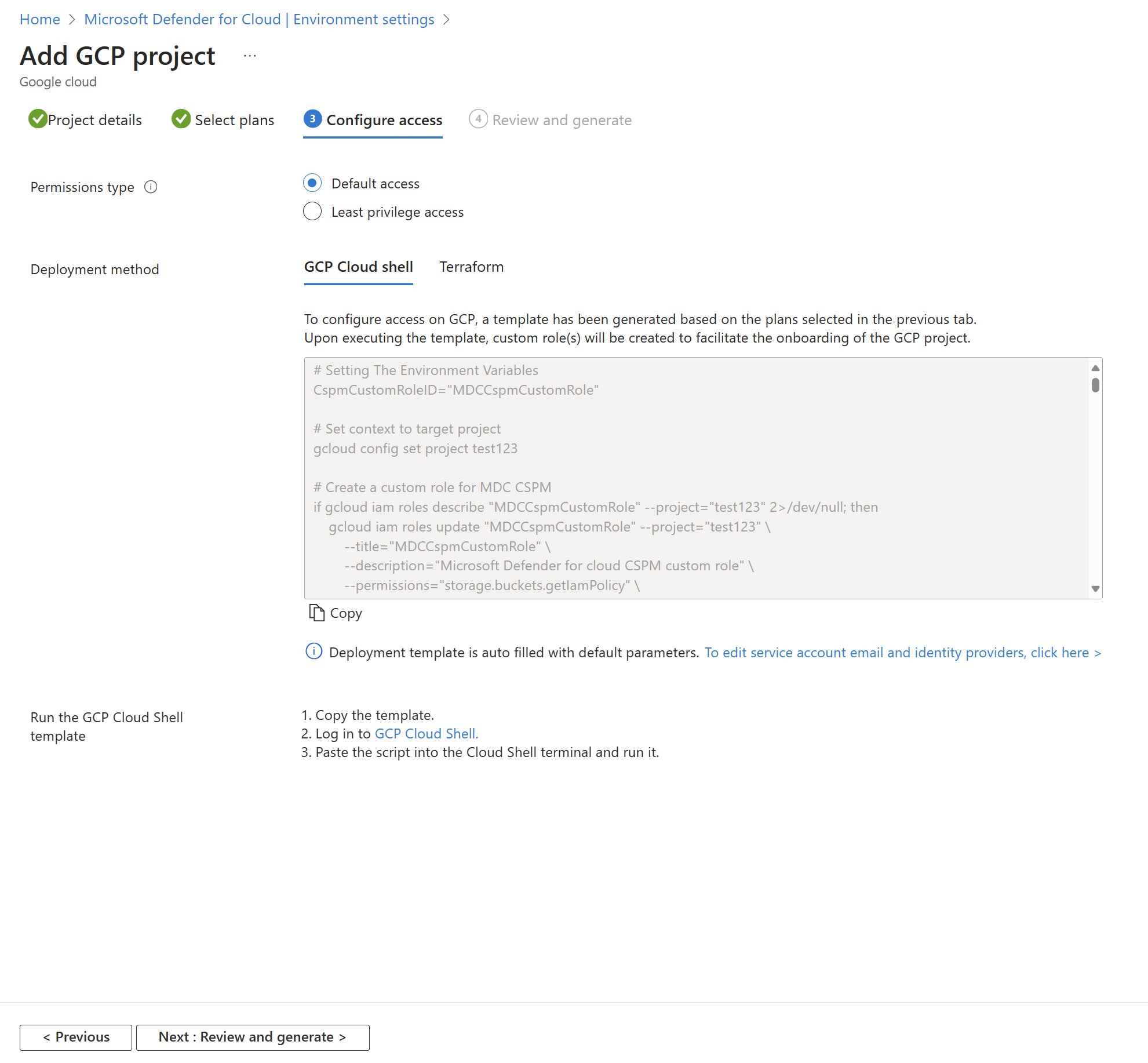
Task: Select the GCP Cloud shell tab
Action: tap(358, 267)
